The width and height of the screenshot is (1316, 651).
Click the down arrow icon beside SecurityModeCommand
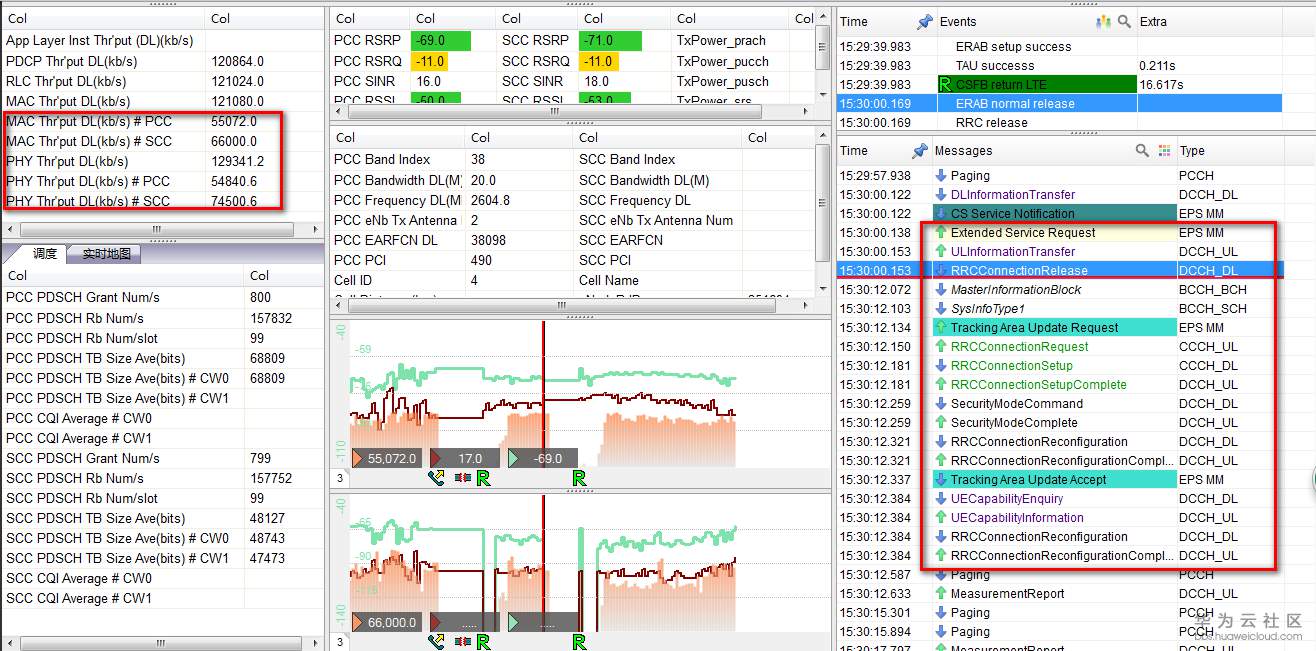point(941,404)
